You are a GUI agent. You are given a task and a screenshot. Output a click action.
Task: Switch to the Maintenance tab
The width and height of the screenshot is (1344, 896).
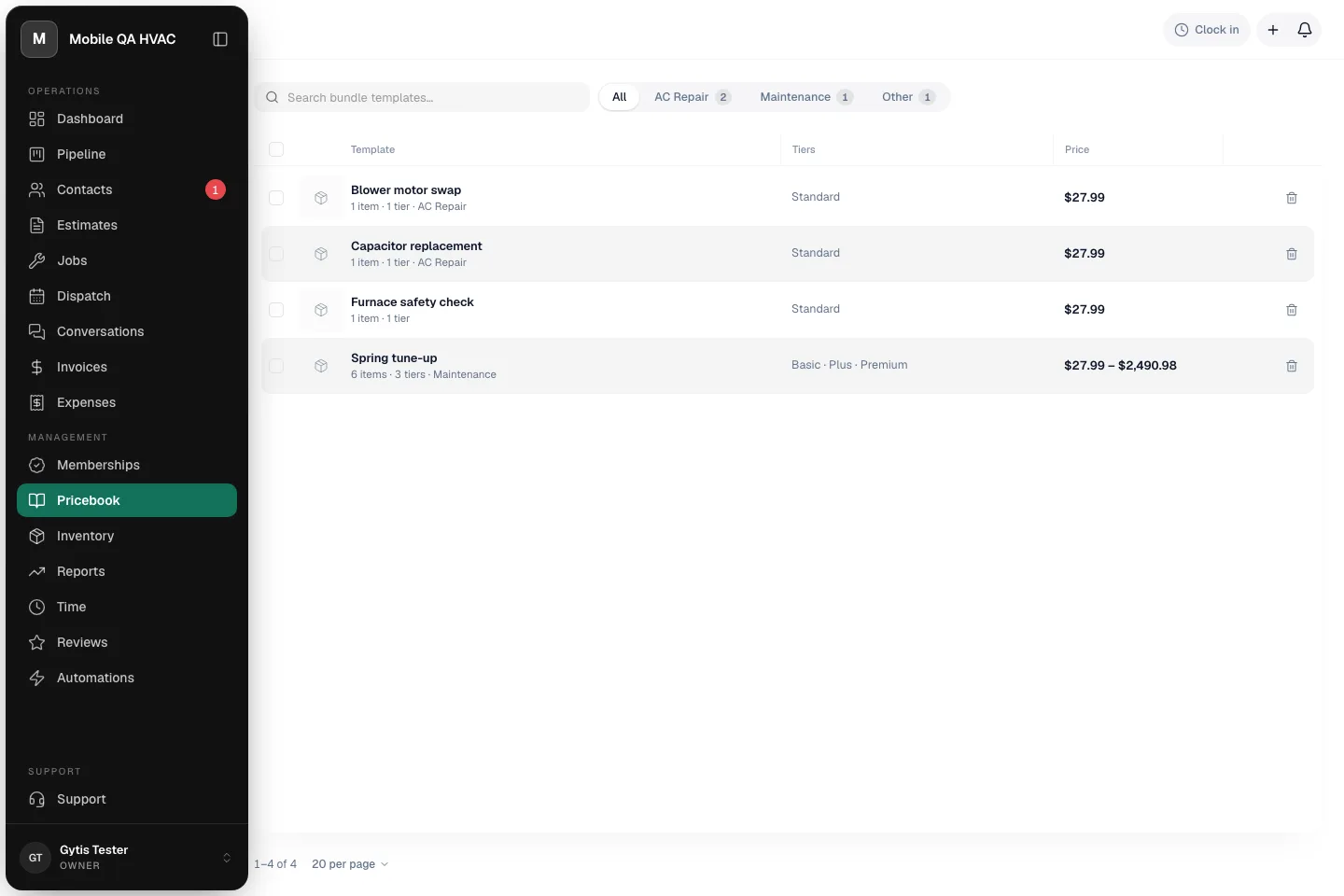tap(806, 97)
